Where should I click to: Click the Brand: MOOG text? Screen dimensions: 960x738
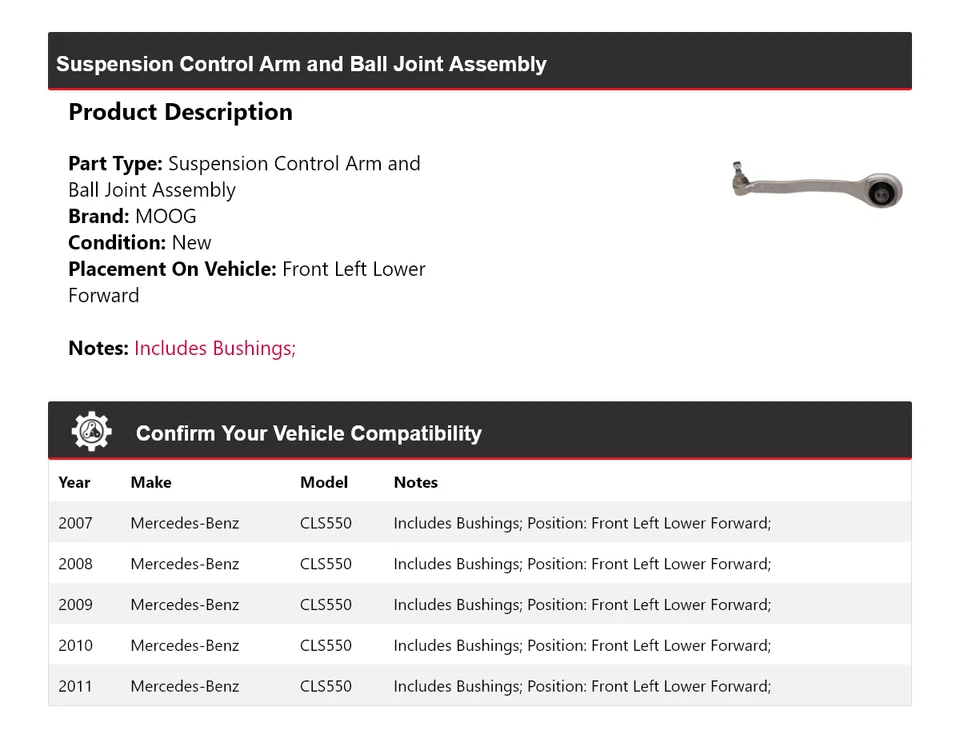(132, 216)
